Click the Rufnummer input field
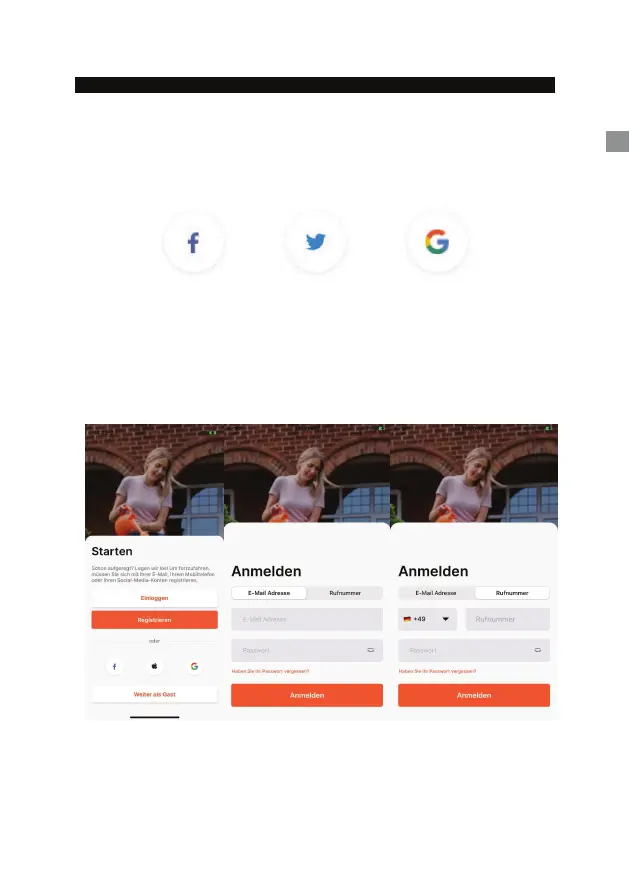 tap(508, 619)
